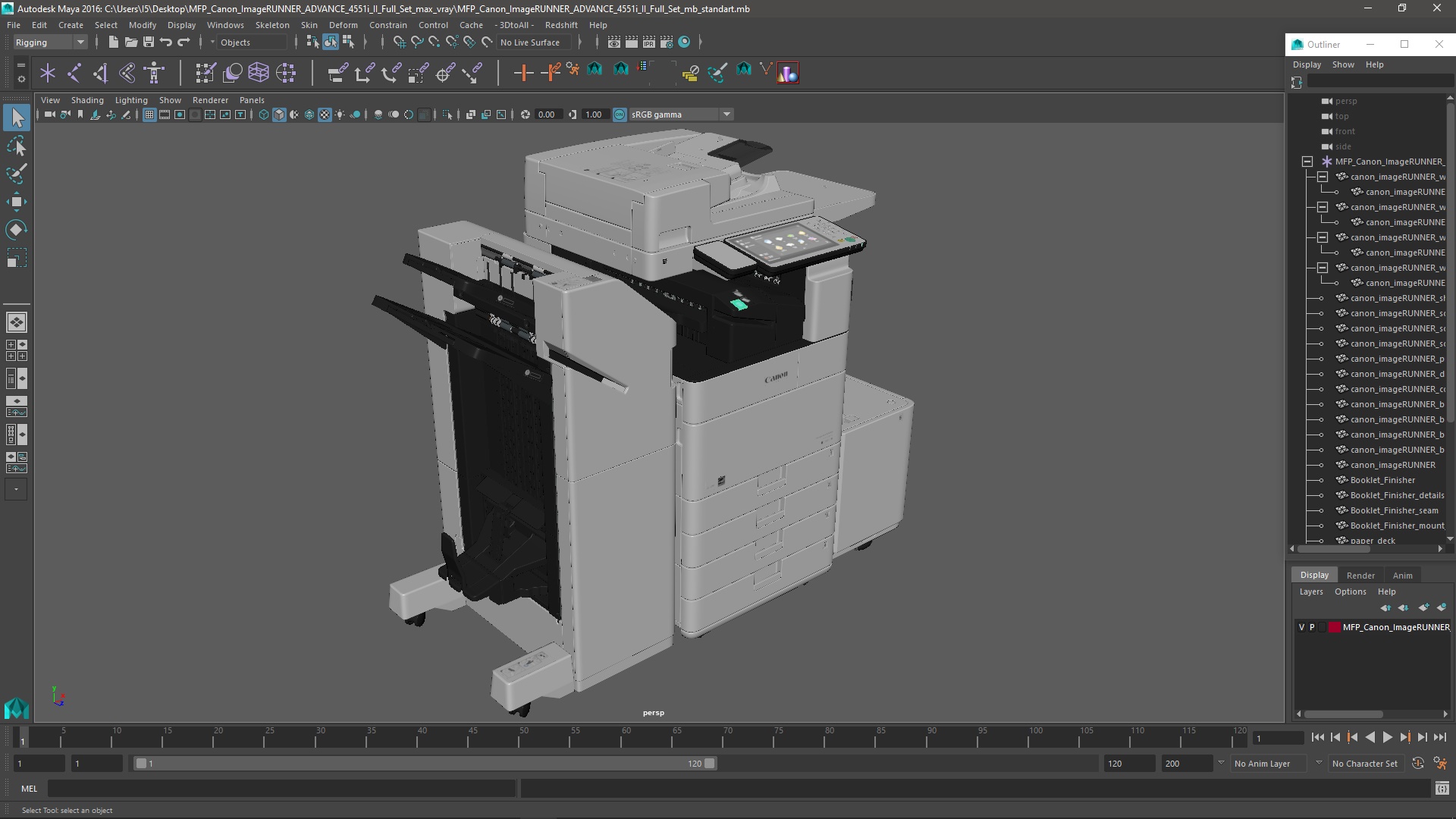Click the human skeleton shelf icon
This screenshot has height=819, width=1456.
pyautogui.click(x=155, y=73)
